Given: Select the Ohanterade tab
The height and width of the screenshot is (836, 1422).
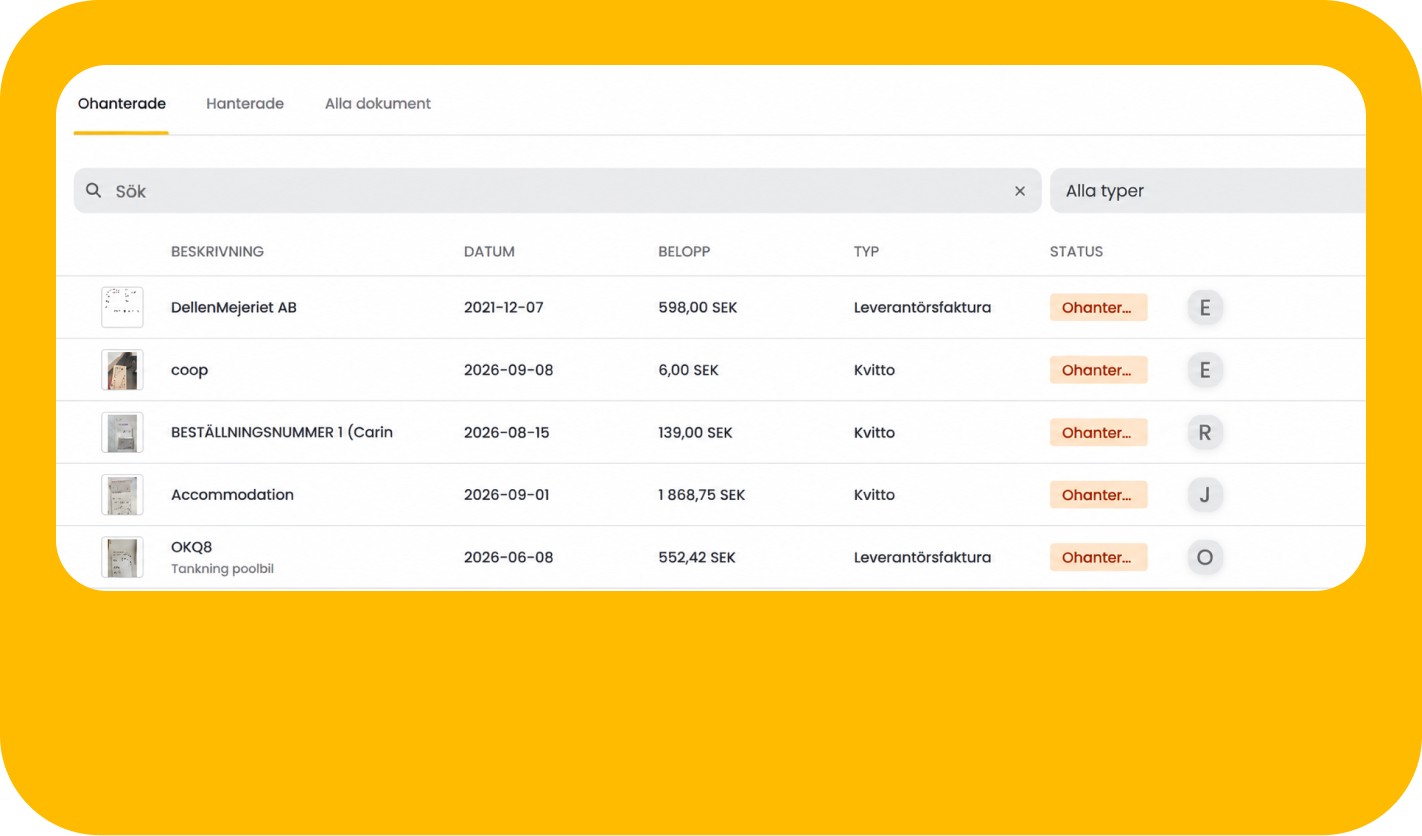Looking at the screenshot, I should (122, 103).
